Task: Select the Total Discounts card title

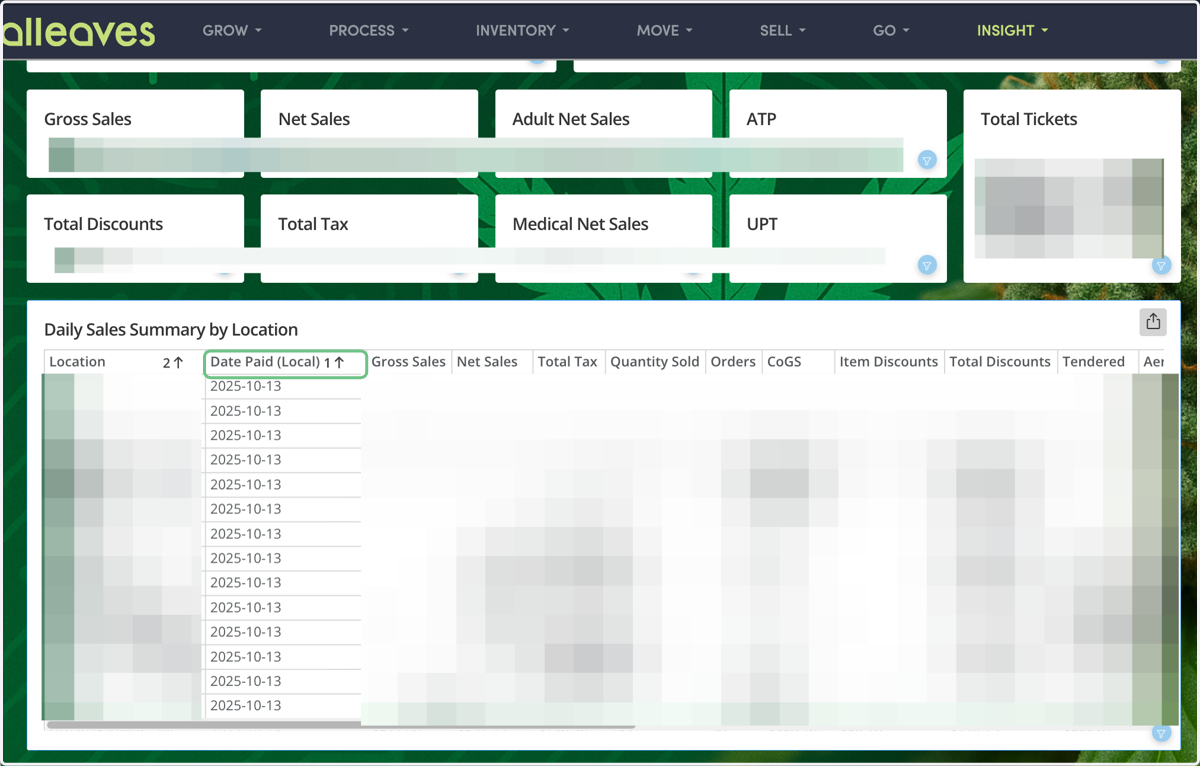Action: coord(103,224)
